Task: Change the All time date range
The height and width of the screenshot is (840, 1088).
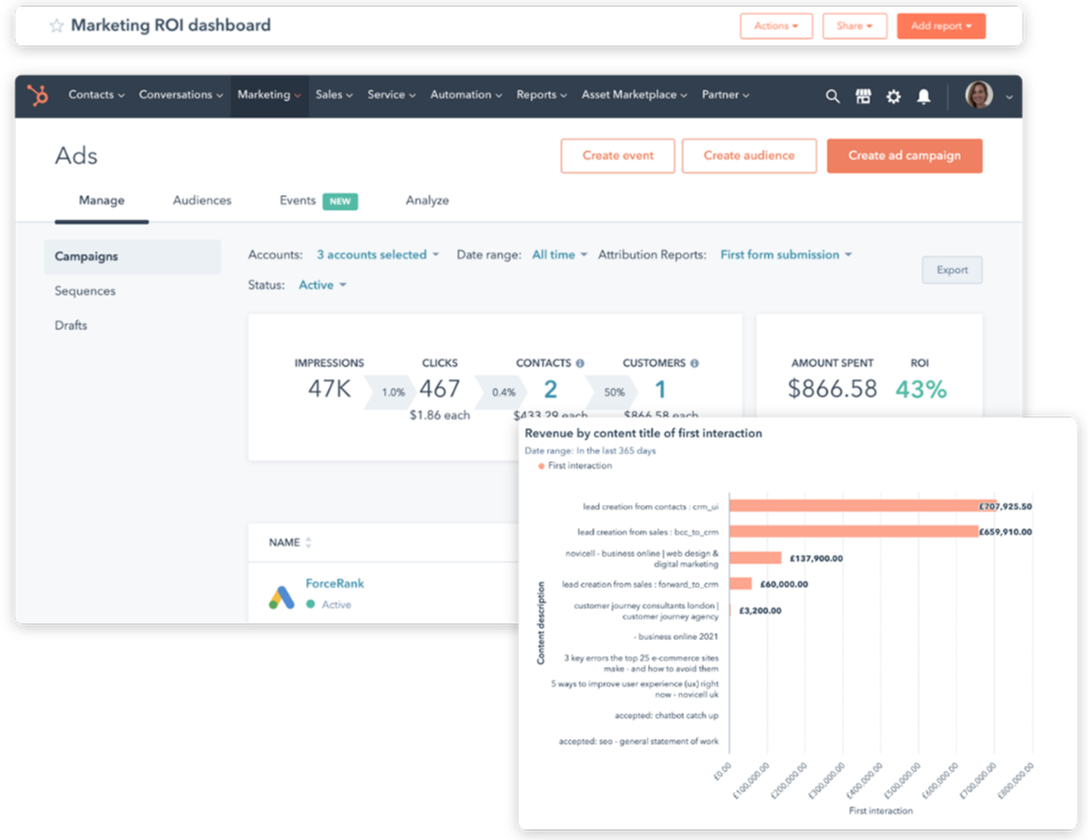Action: click(560, 255)
